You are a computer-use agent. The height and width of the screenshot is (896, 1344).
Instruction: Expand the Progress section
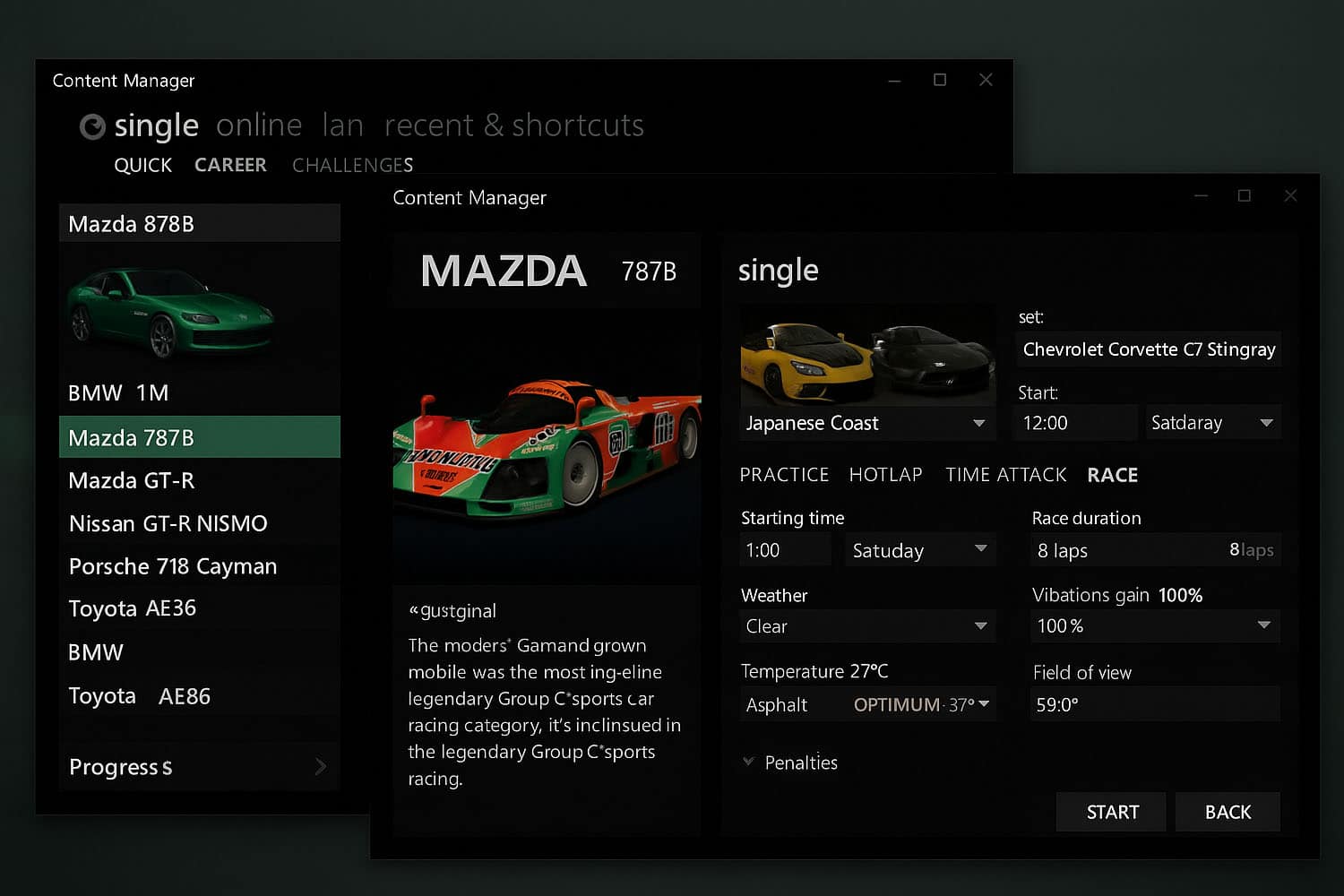tap(199, 767)
